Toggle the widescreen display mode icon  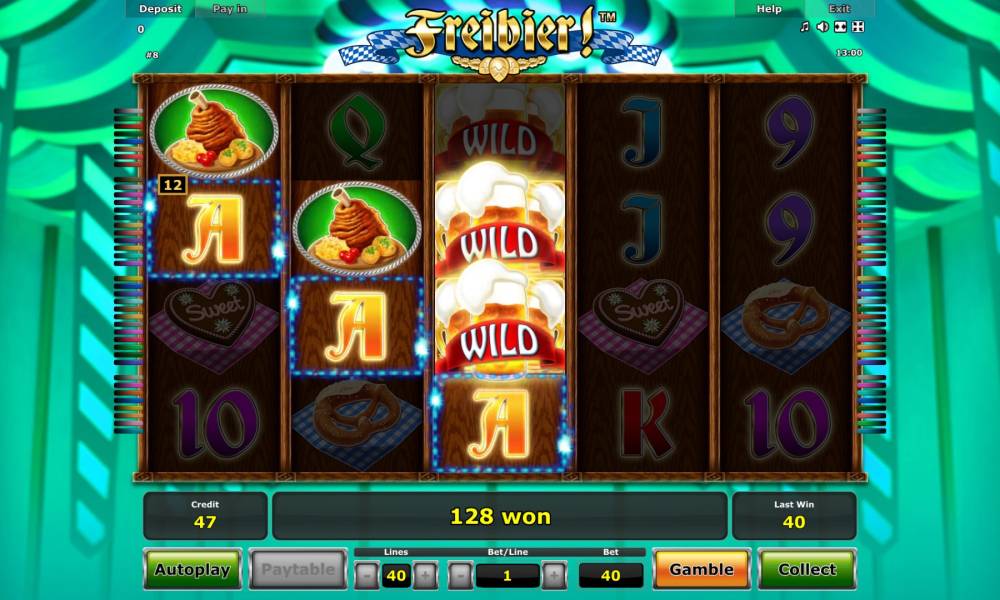841,26
